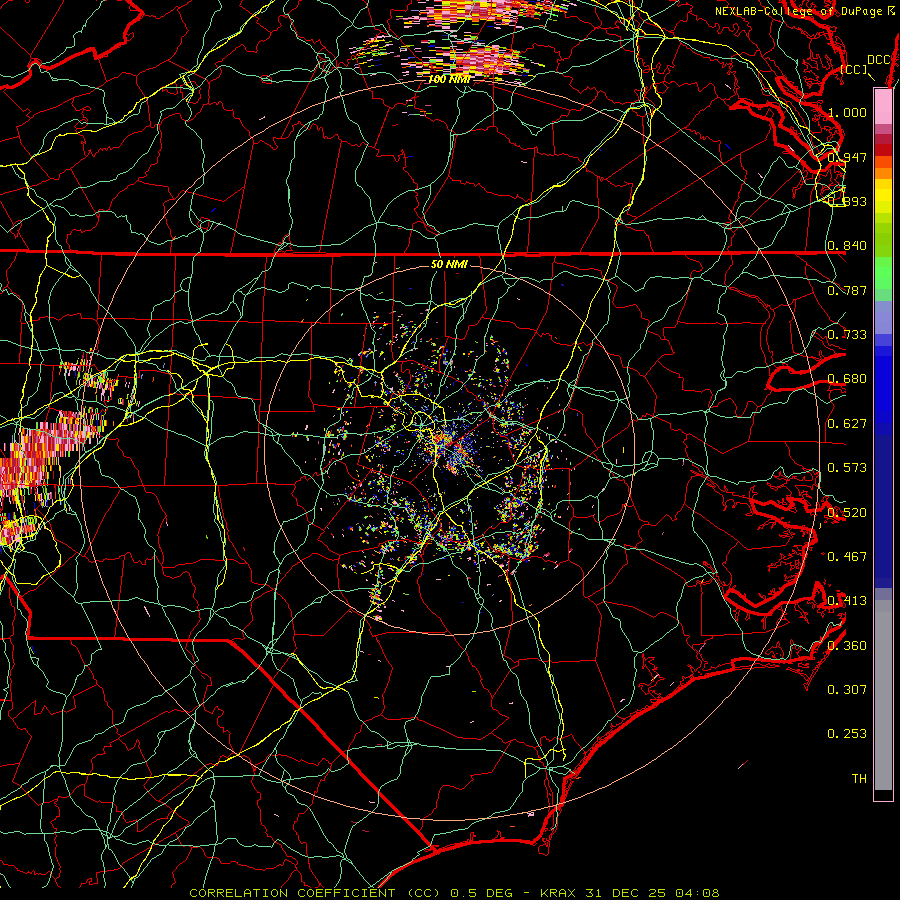Click the 1.000 value on the color scale

[x=847, y=112]
